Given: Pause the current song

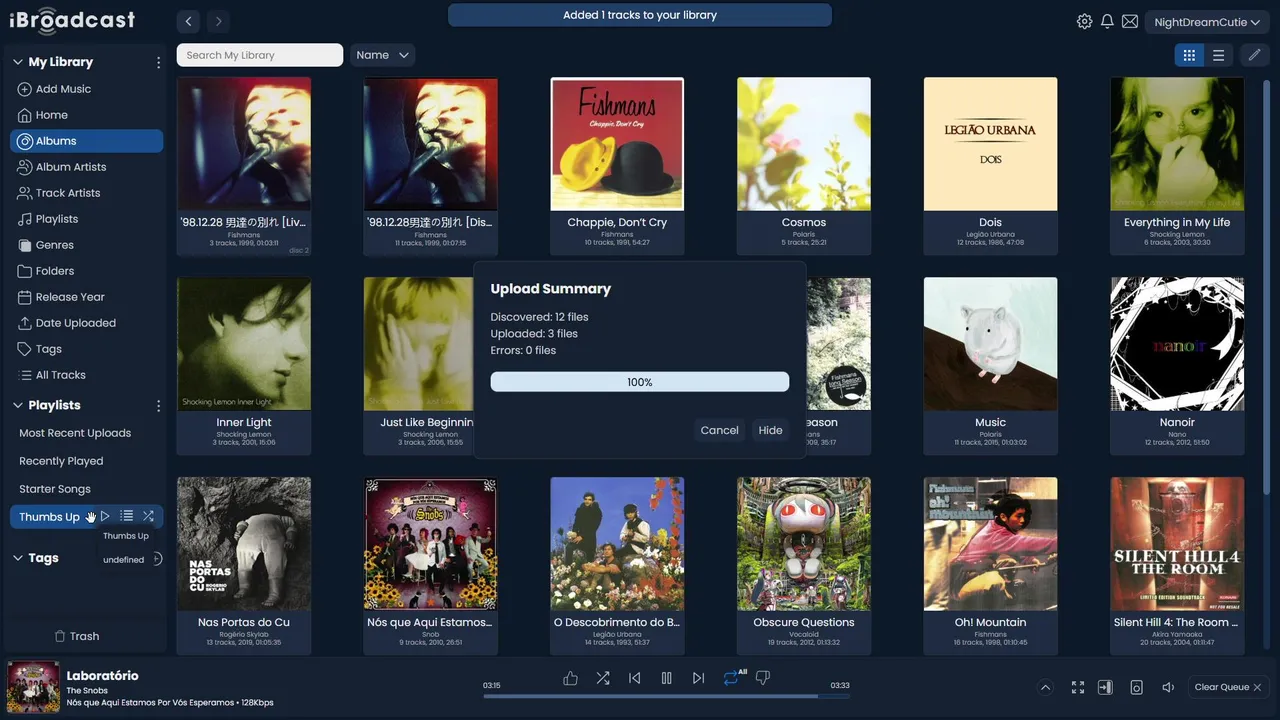Looking at the screenshot, I should click(667, 678).
